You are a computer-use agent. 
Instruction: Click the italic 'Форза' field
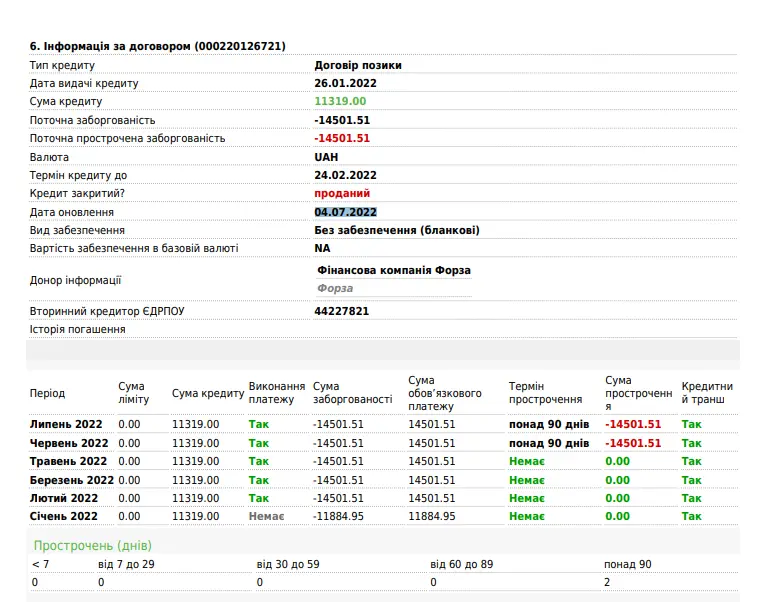coord(335,288)
